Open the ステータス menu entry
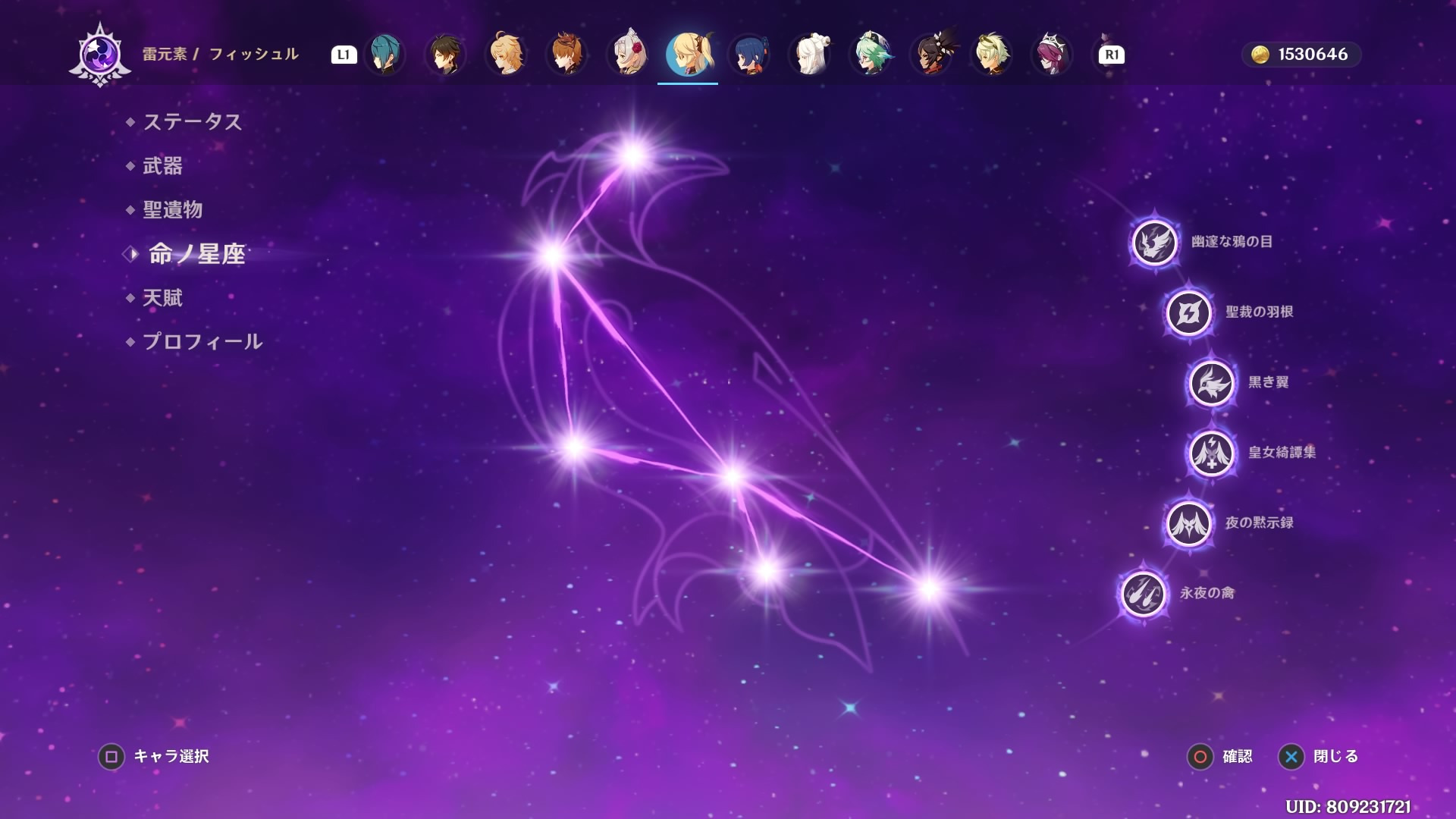This screenshot has height=819, width=1456. coord(192,121)
